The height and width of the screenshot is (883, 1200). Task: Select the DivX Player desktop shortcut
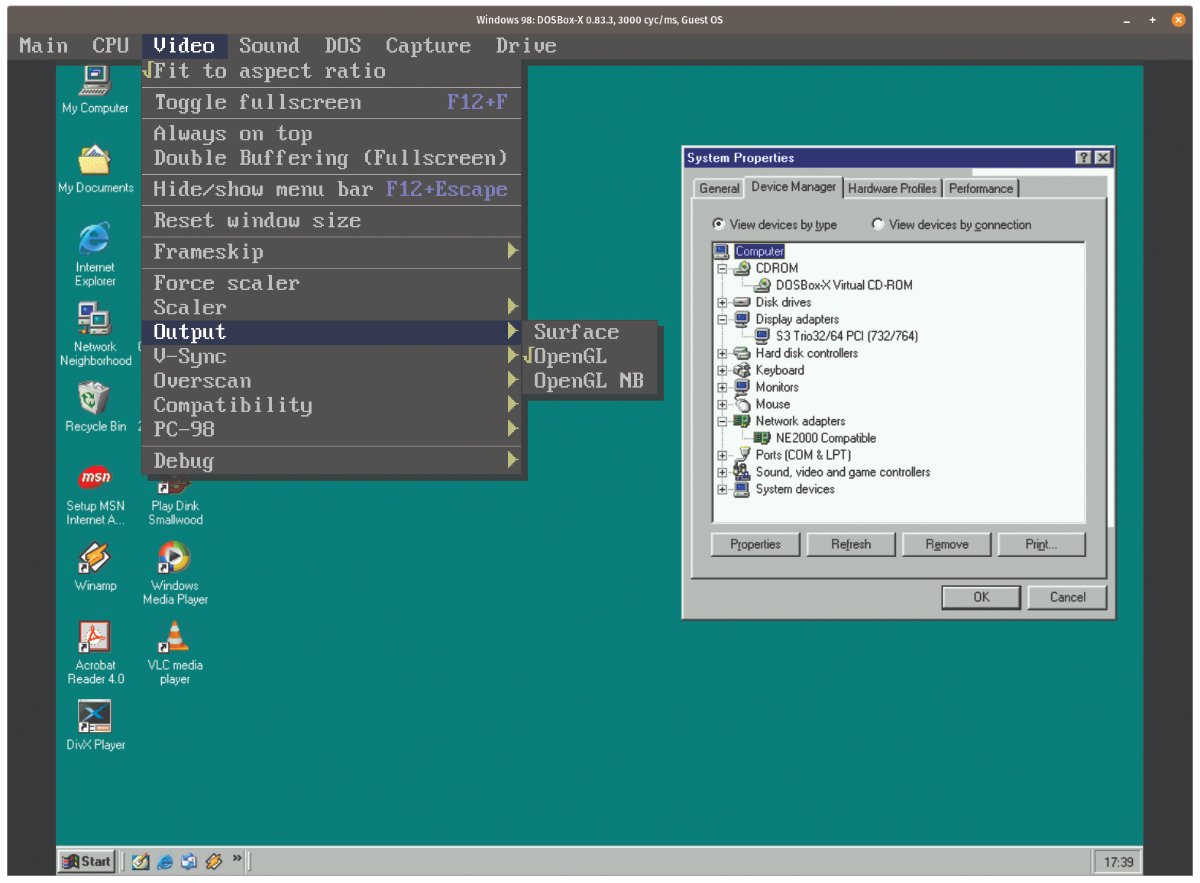tap(95, 725)
